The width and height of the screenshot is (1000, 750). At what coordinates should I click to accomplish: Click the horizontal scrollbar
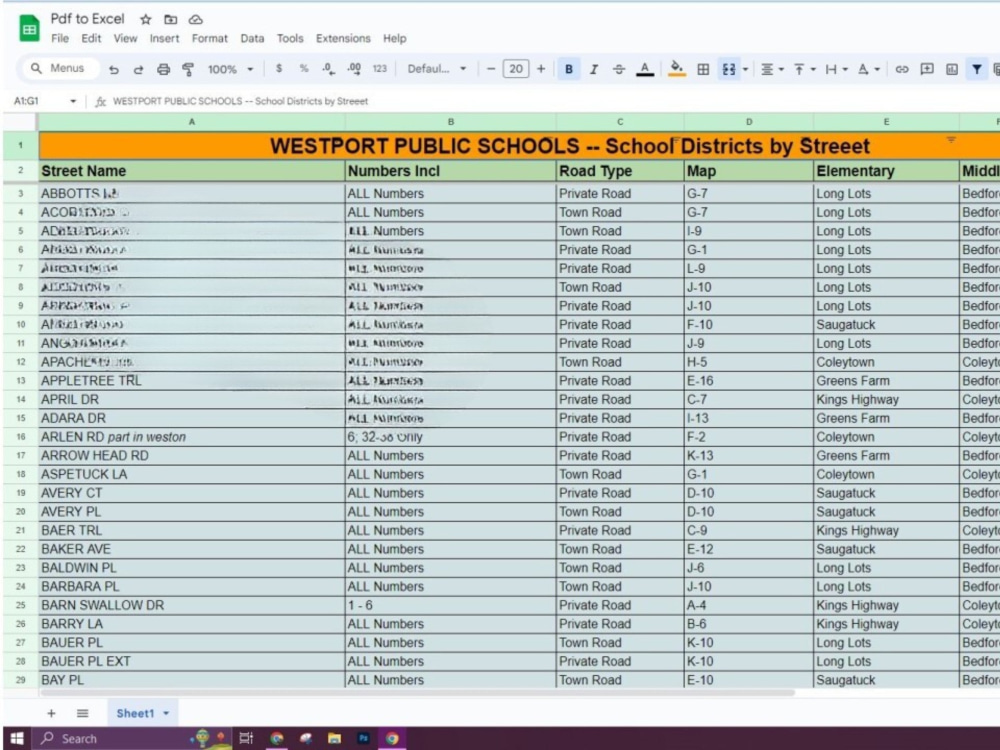pyautogui.click(x=416, y=693)
